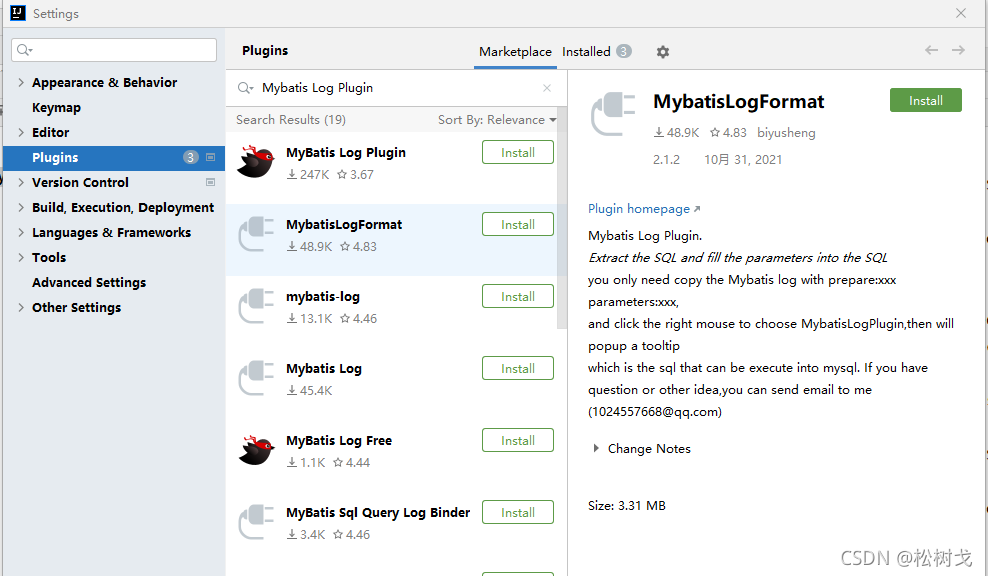Click the large plug icon in the details pane

click(x=613, y=113)
